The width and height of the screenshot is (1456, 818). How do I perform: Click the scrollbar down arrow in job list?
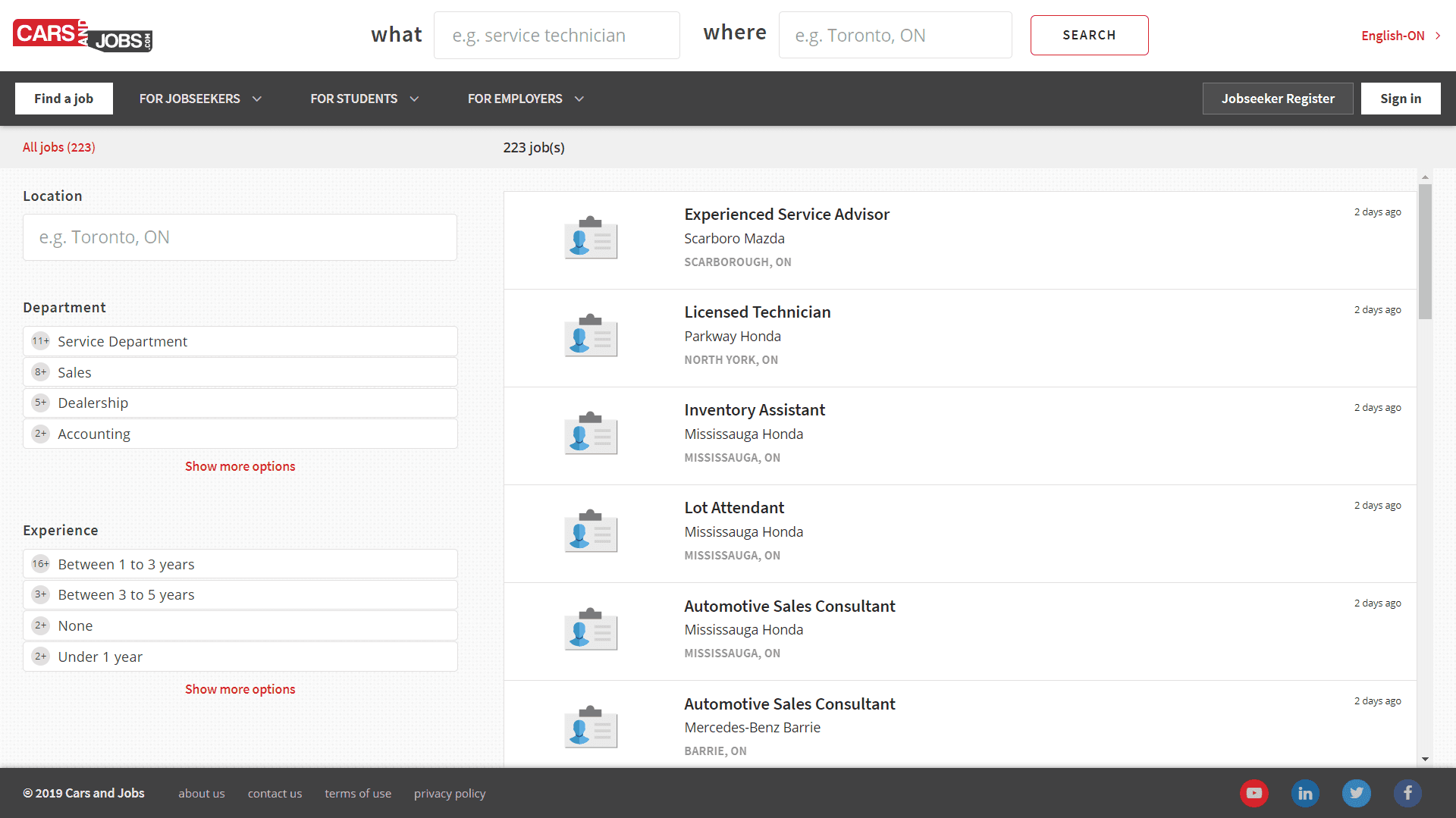point(1425,759)
